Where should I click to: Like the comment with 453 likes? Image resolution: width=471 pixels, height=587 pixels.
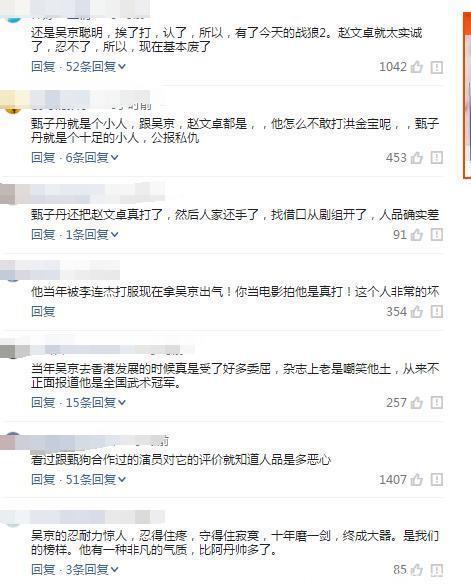416,158
